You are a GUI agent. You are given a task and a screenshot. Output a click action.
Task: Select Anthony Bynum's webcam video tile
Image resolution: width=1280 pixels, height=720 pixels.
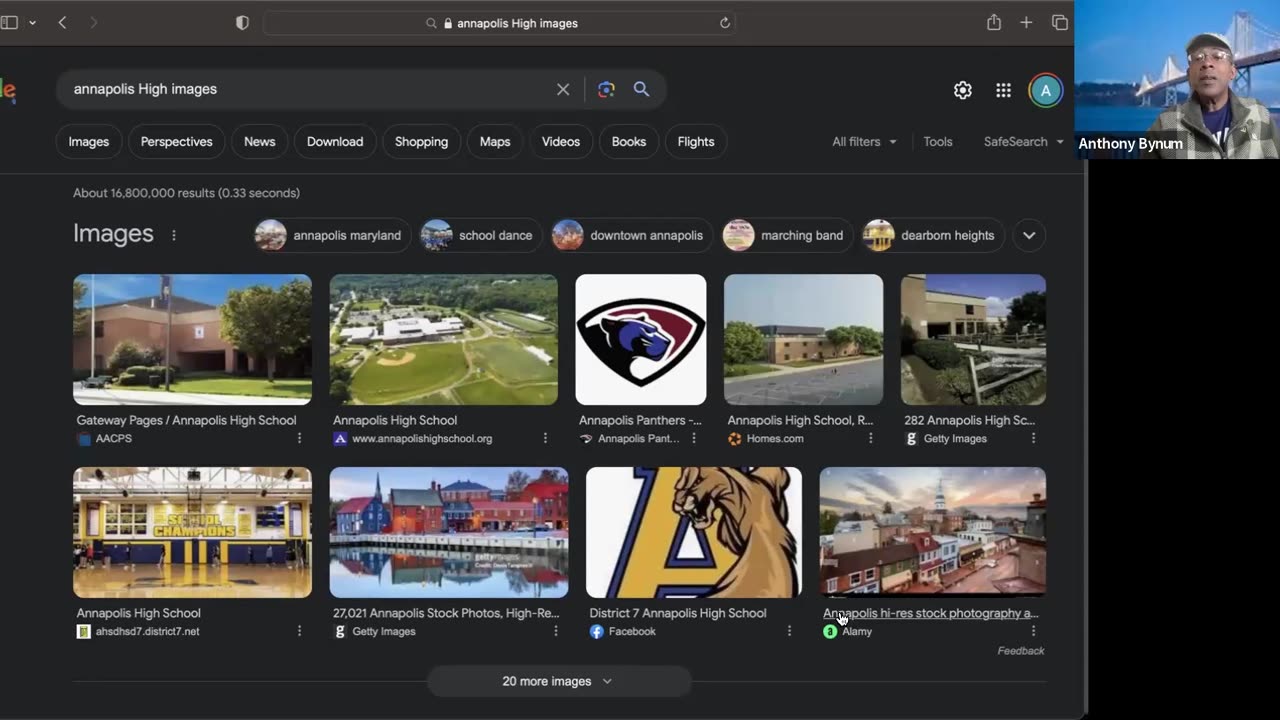(x=1177, y=80)
